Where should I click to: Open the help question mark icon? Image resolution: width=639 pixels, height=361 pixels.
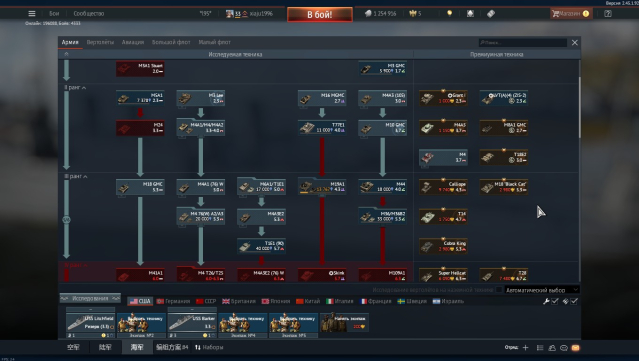tap(608, 13)
